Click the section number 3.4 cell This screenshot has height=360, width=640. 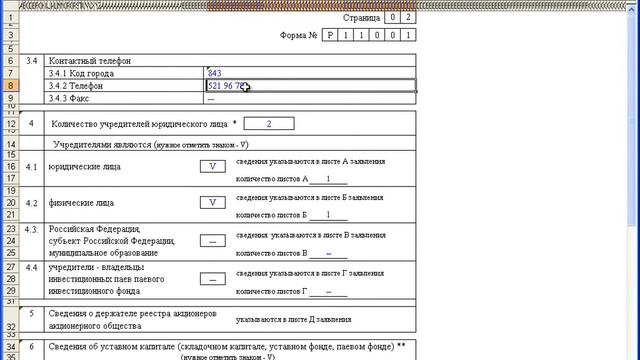coord(32,61)
